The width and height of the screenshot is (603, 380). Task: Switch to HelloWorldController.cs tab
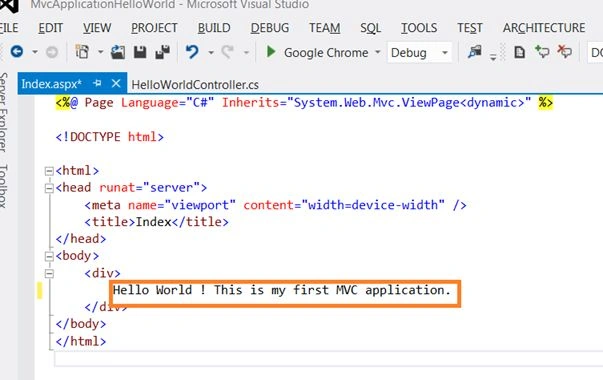[x=195, y=85]
